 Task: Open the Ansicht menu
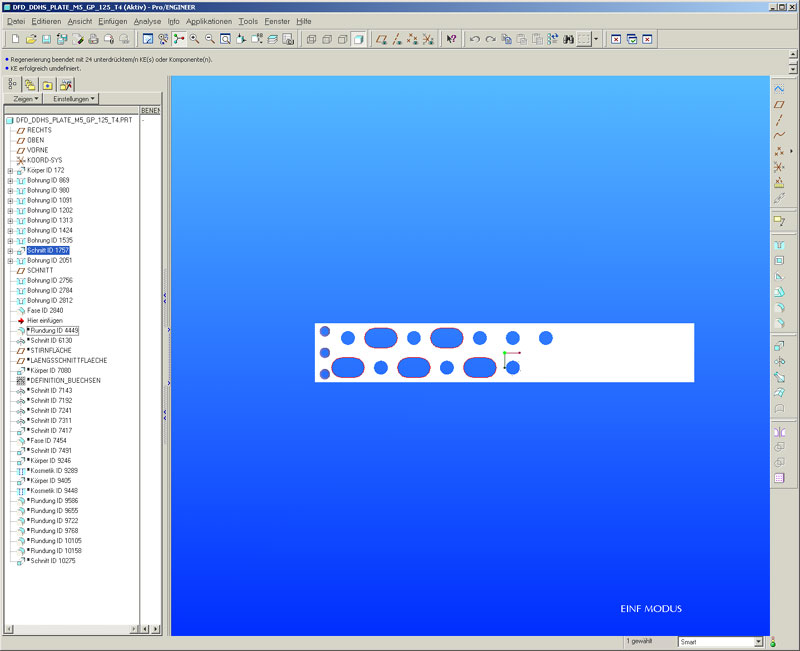(80, 21)
